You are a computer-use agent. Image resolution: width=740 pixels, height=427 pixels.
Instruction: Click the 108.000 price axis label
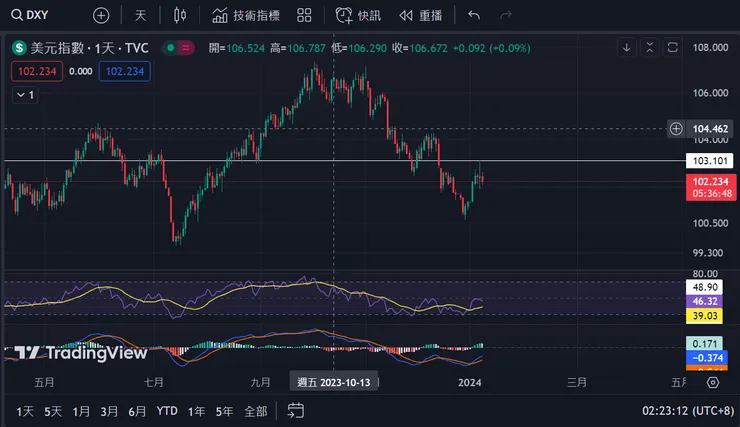point(710,48)
